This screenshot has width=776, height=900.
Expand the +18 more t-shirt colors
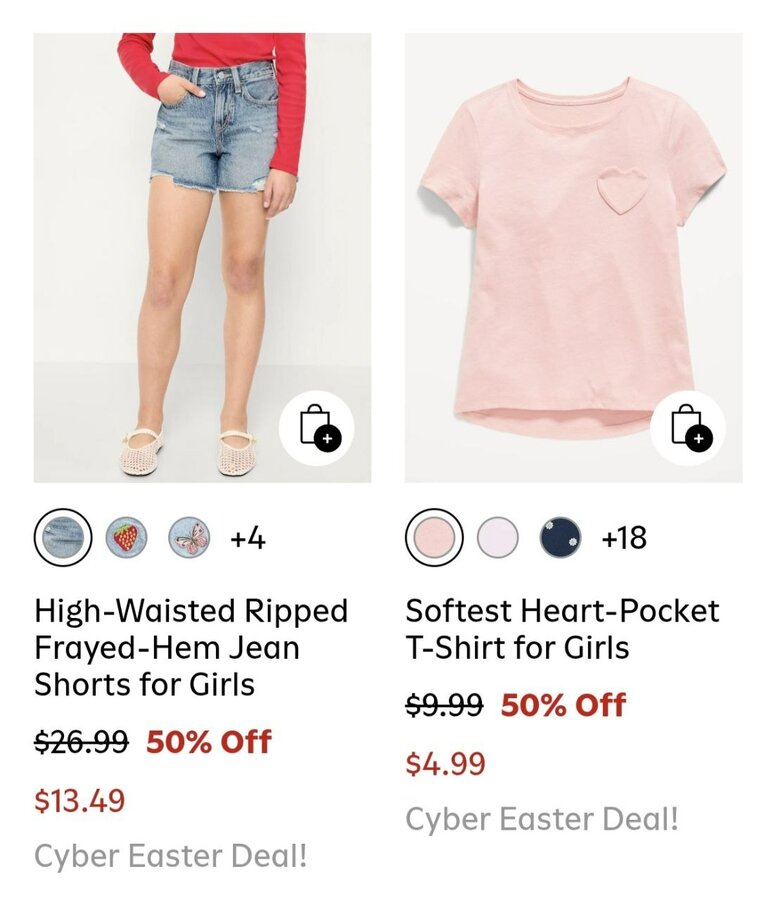[624, 539]
